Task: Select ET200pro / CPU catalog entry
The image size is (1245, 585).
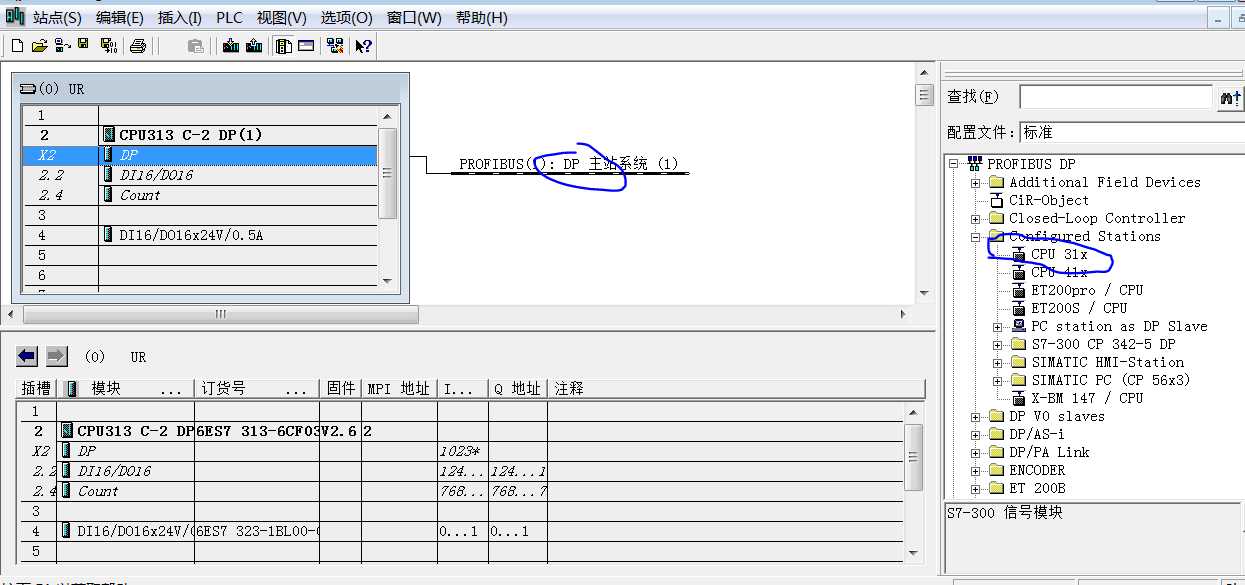Action: click(1087, 290)
